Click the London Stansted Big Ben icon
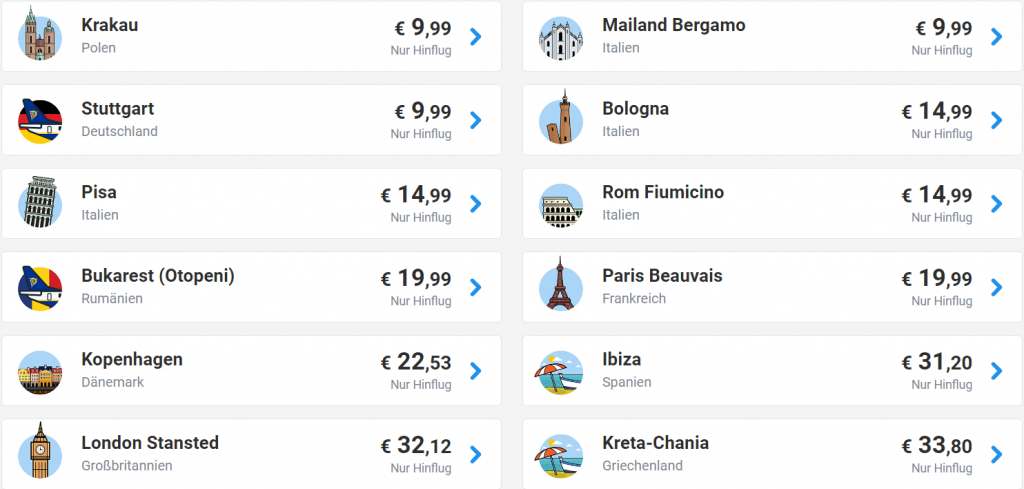This screenshot has width=1024, height=489. click(x=40, y=451)
